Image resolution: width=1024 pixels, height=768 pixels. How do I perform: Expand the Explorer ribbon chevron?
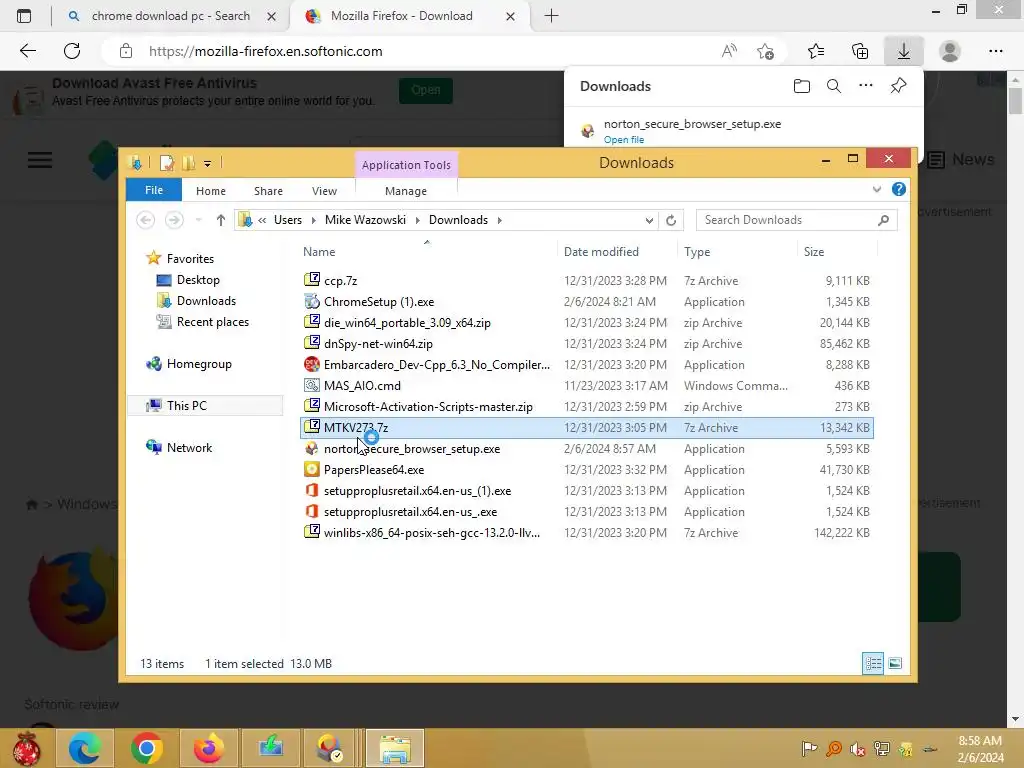tap(876, 189)
